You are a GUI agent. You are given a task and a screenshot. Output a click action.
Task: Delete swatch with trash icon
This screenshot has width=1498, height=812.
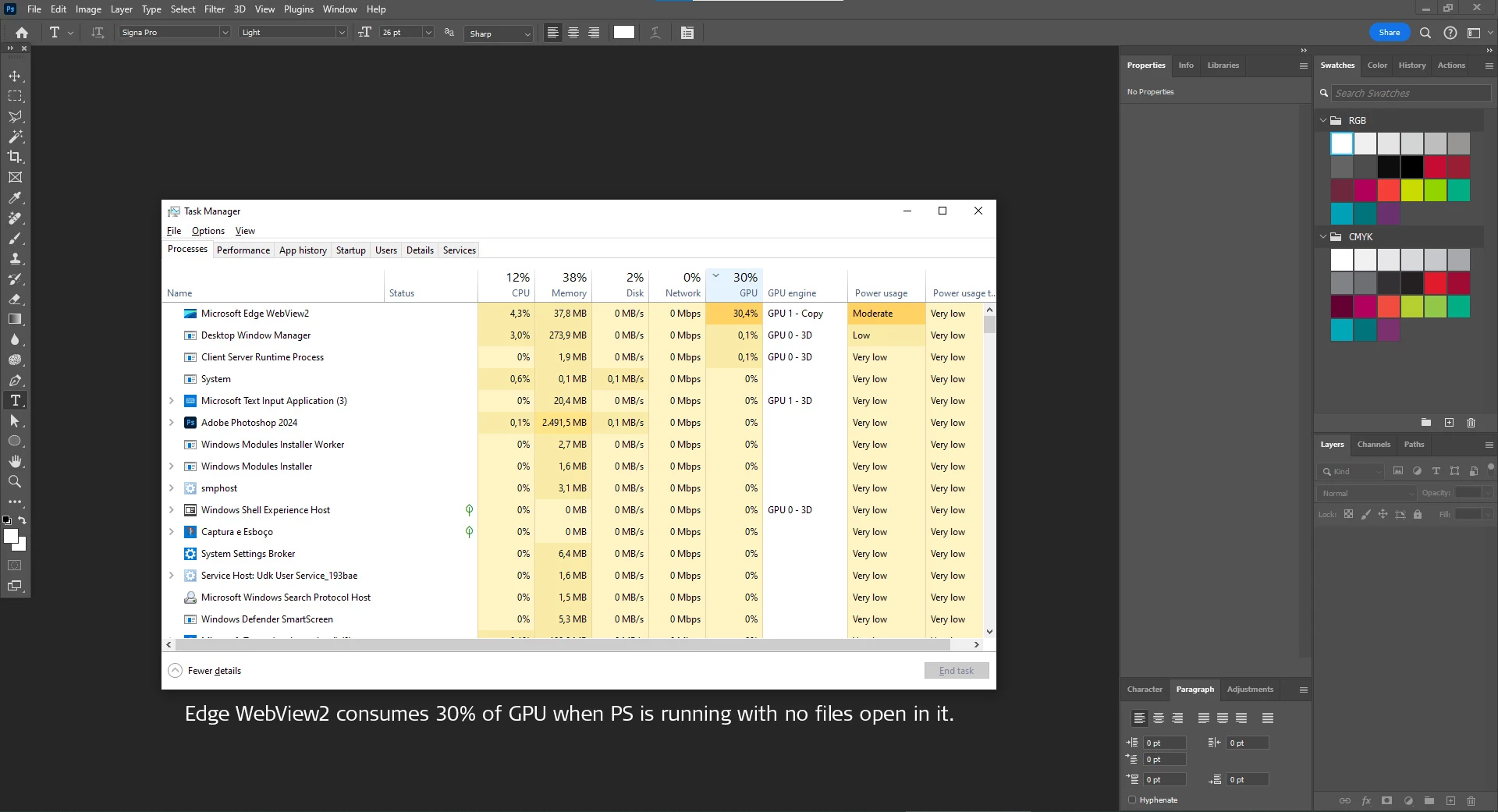pos(1471,423)
